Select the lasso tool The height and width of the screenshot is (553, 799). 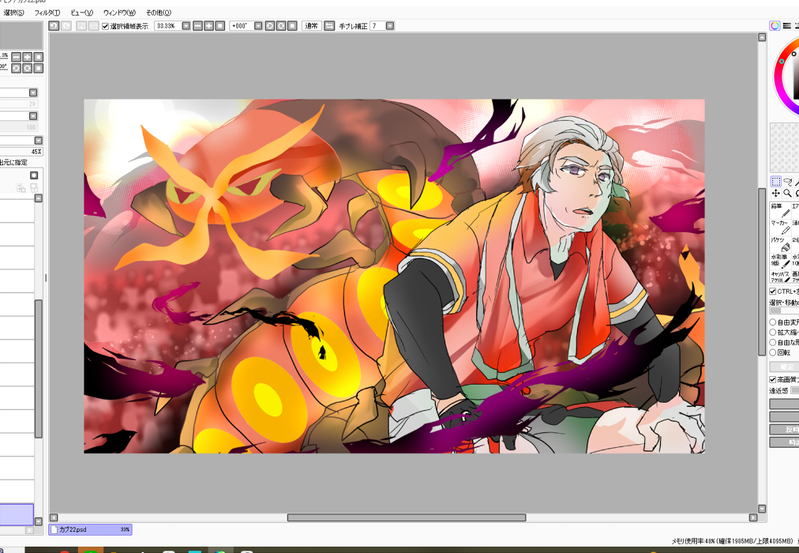point(788,181)
